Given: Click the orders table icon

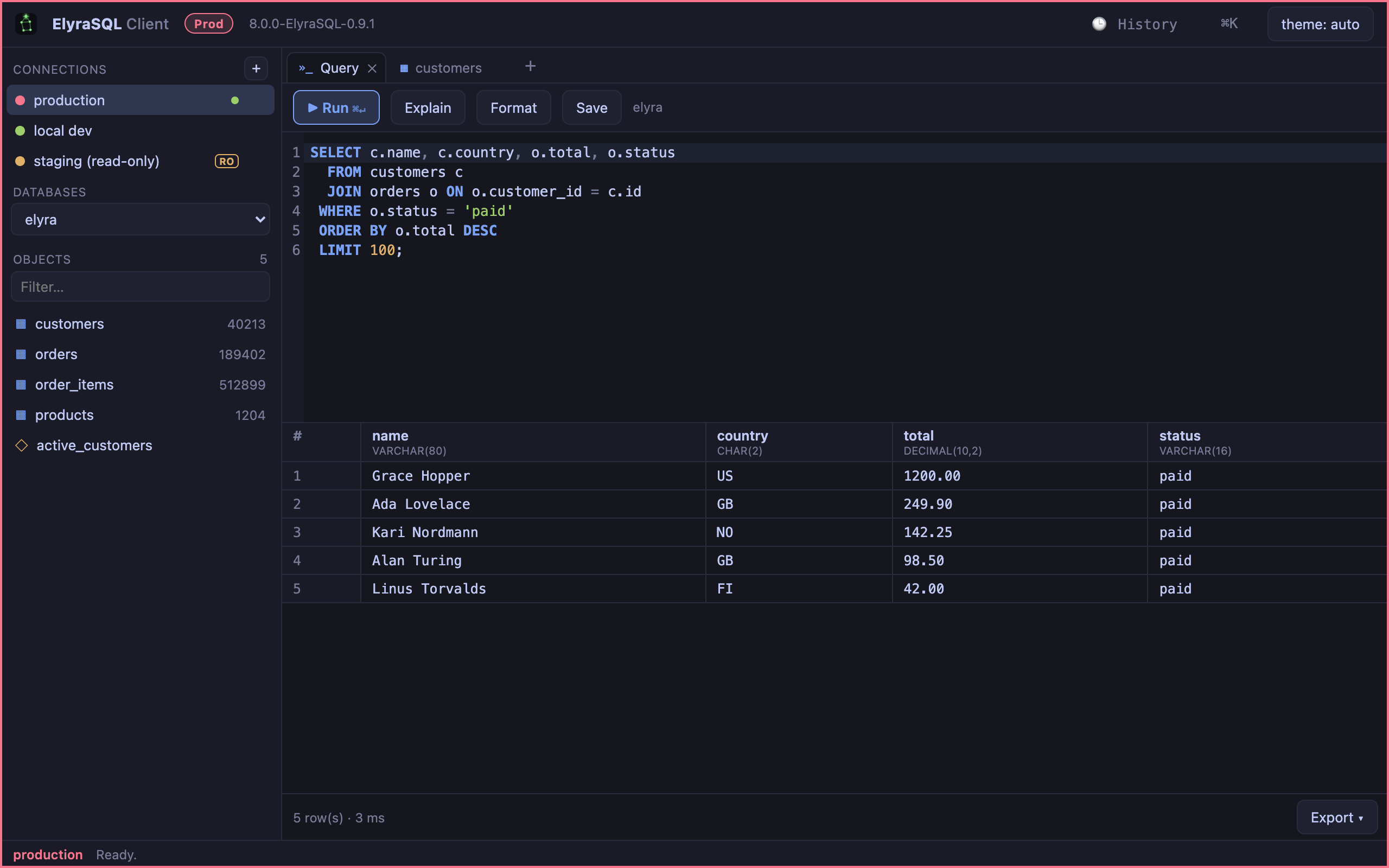Looking at the screenshot, I should pyautogui.click(x=21, y=354).
